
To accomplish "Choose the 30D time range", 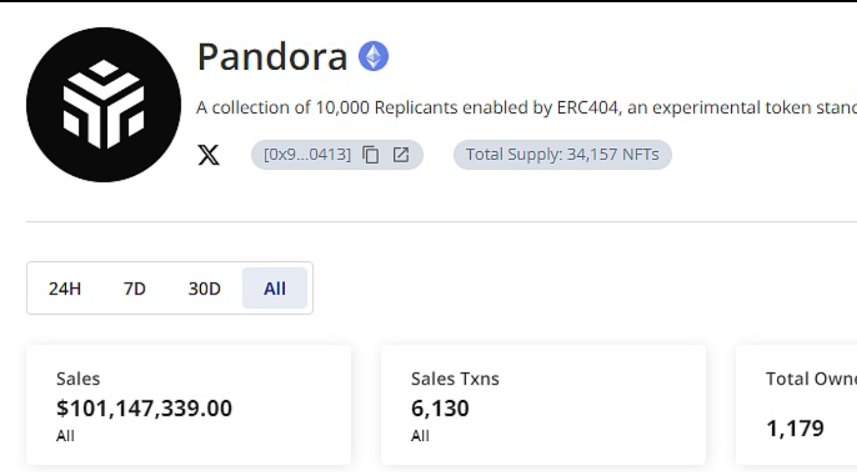I will point(204,289).
